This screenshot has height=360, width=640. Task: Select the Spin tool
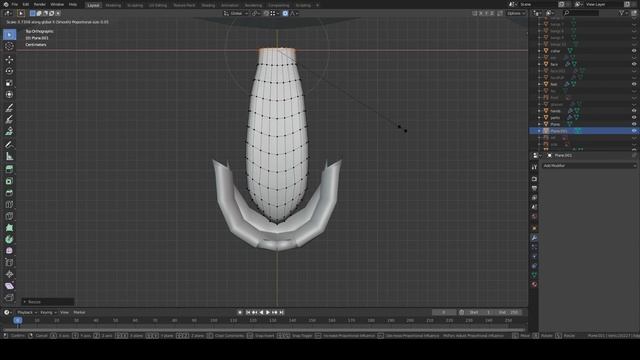9,239
